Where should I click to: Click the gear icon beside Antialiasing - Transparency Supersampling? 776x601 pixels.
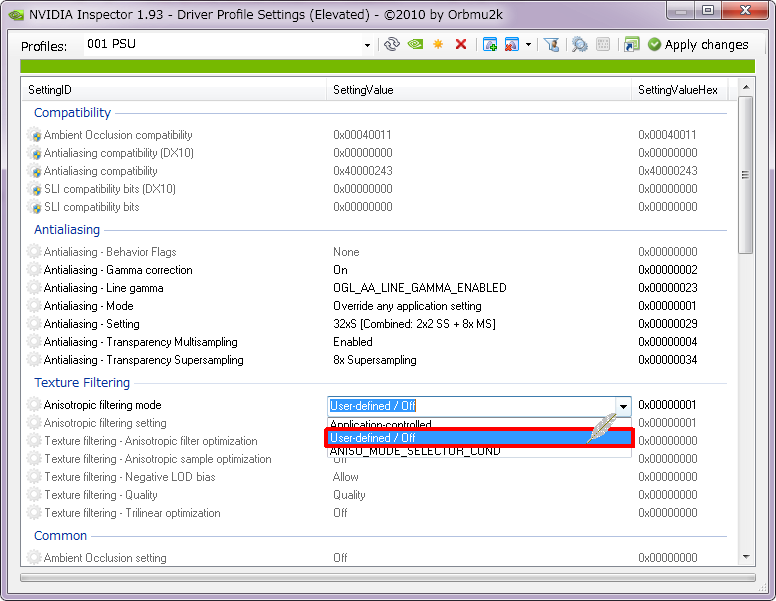pyautogui.click(x=34, y=360)
